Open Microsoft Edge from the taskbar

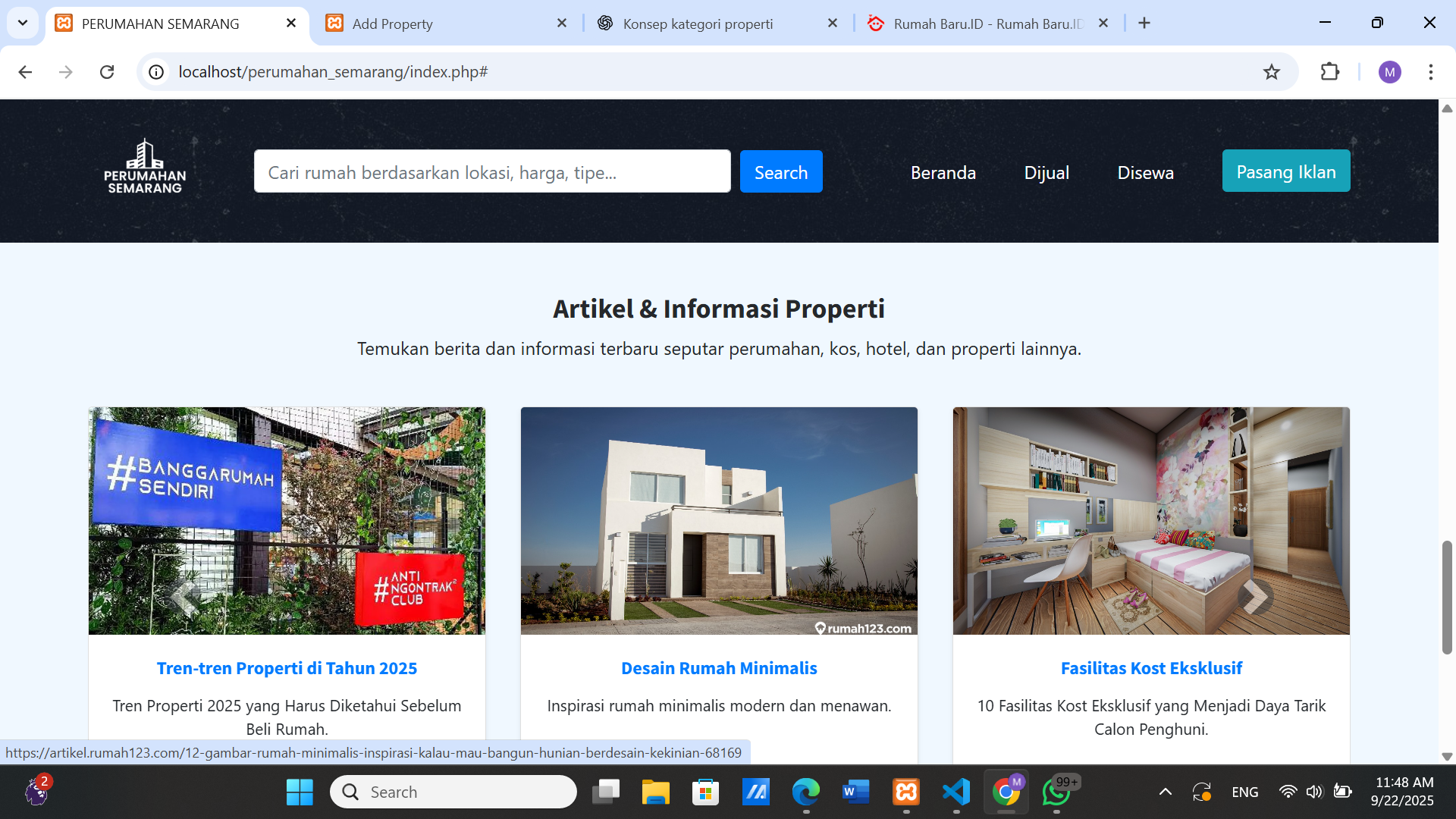click(807, 791)
